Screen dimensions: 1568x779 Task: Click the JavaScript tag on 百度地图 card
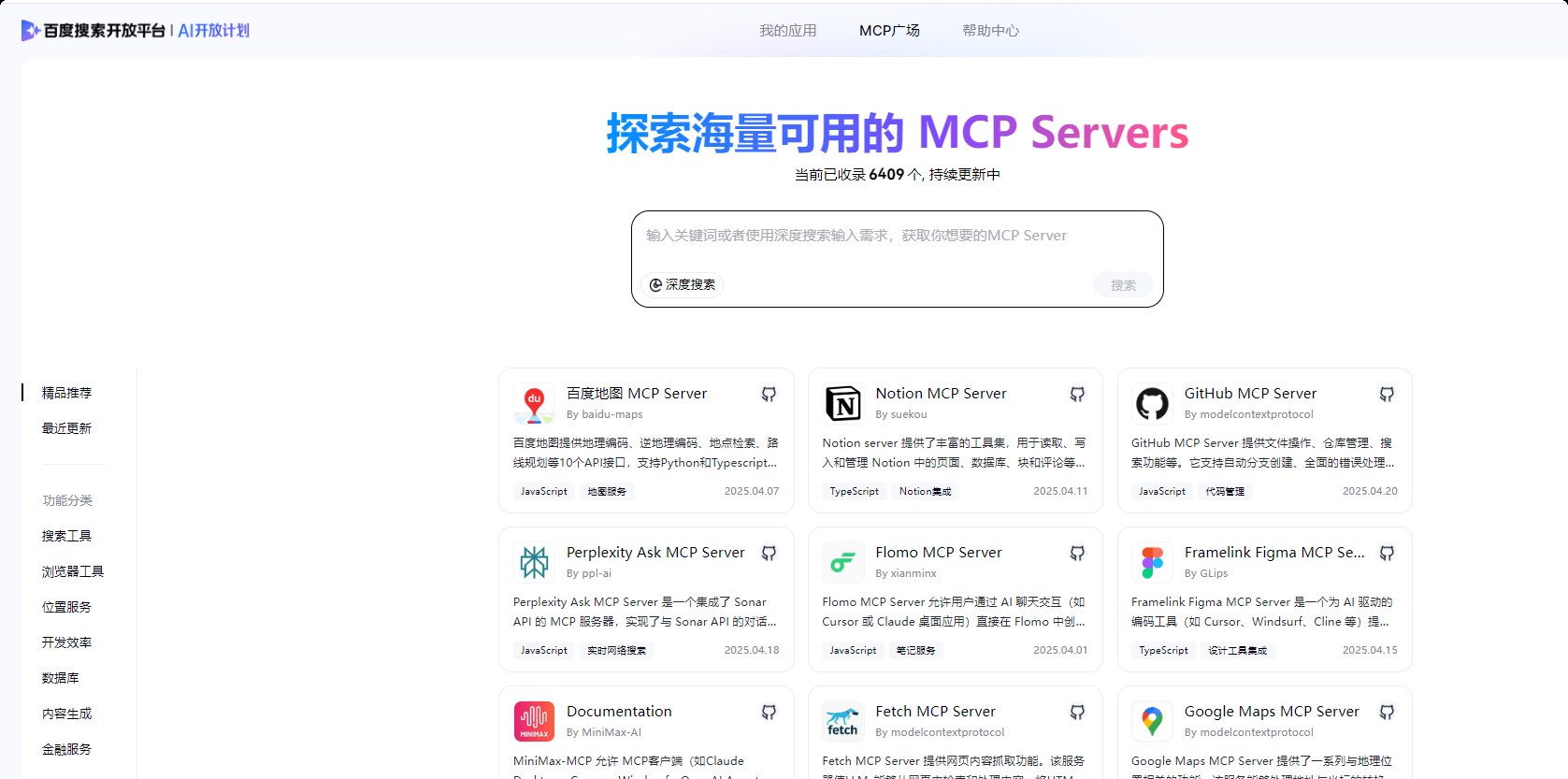(544, 491)
